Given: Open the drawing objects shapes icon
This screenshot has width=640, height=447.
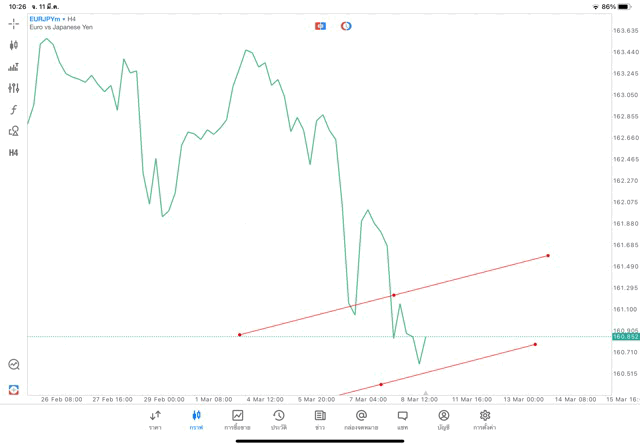Looking at the screenshot, I should pos(13,131).
